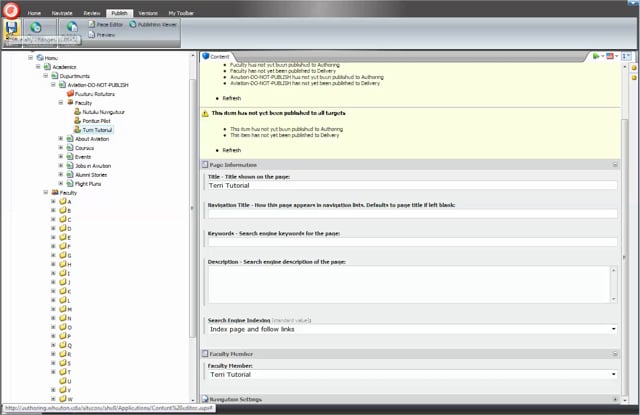
Task: Open Page Editor from the ribbon
Action: coord(106,24)
